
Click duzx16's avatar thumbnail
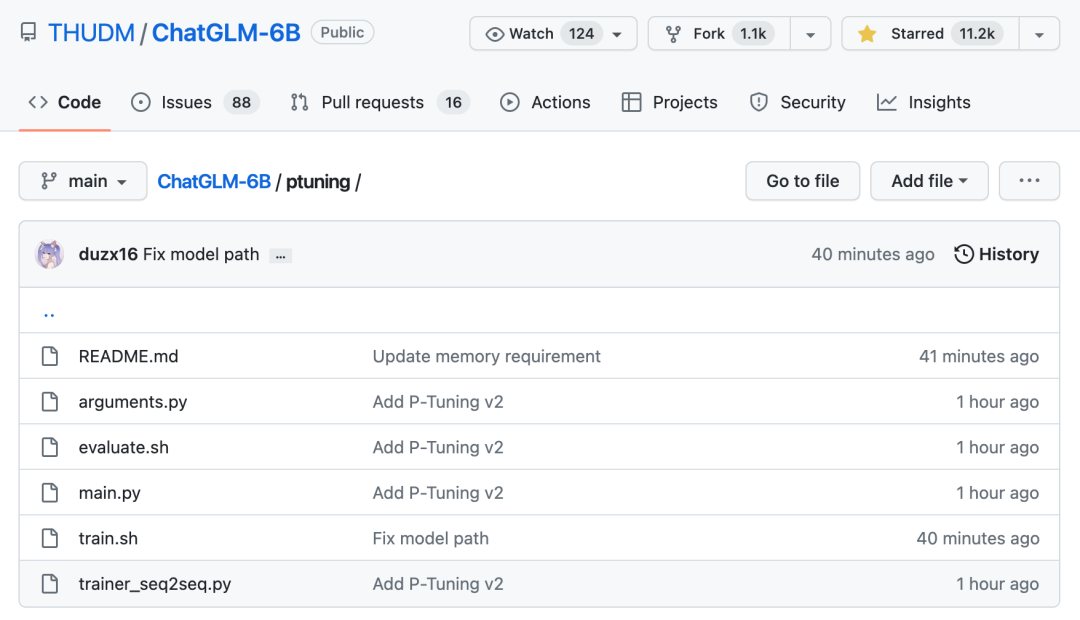[x=49, y=254]
